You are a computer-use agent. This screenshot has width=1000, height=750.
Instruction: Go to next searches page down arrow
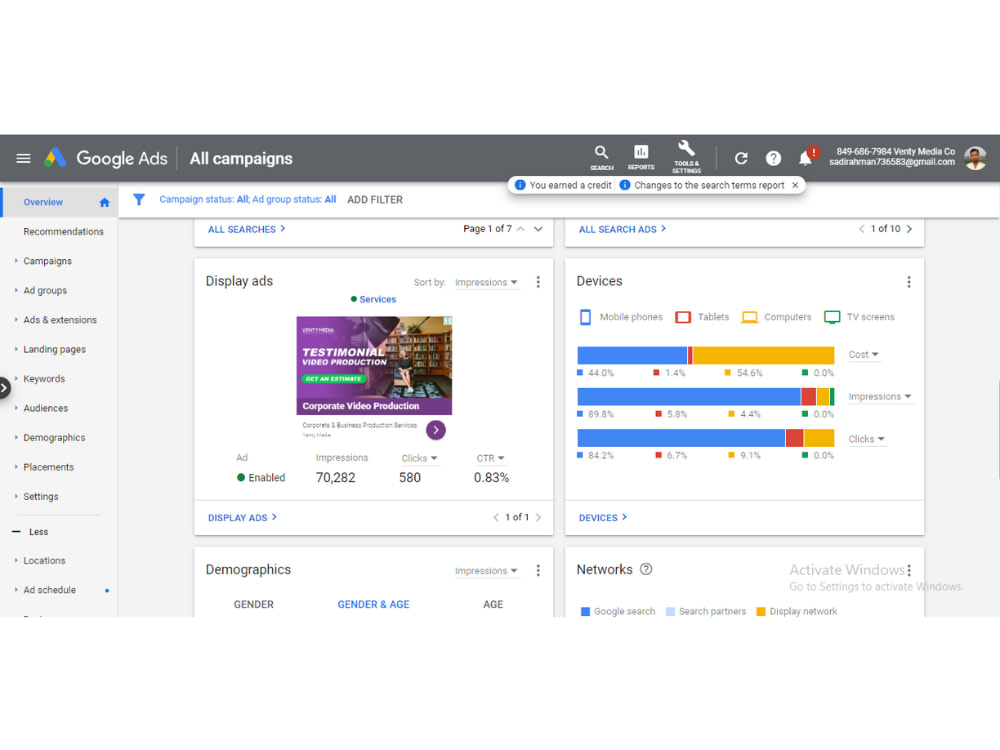(x=538, y=229)
